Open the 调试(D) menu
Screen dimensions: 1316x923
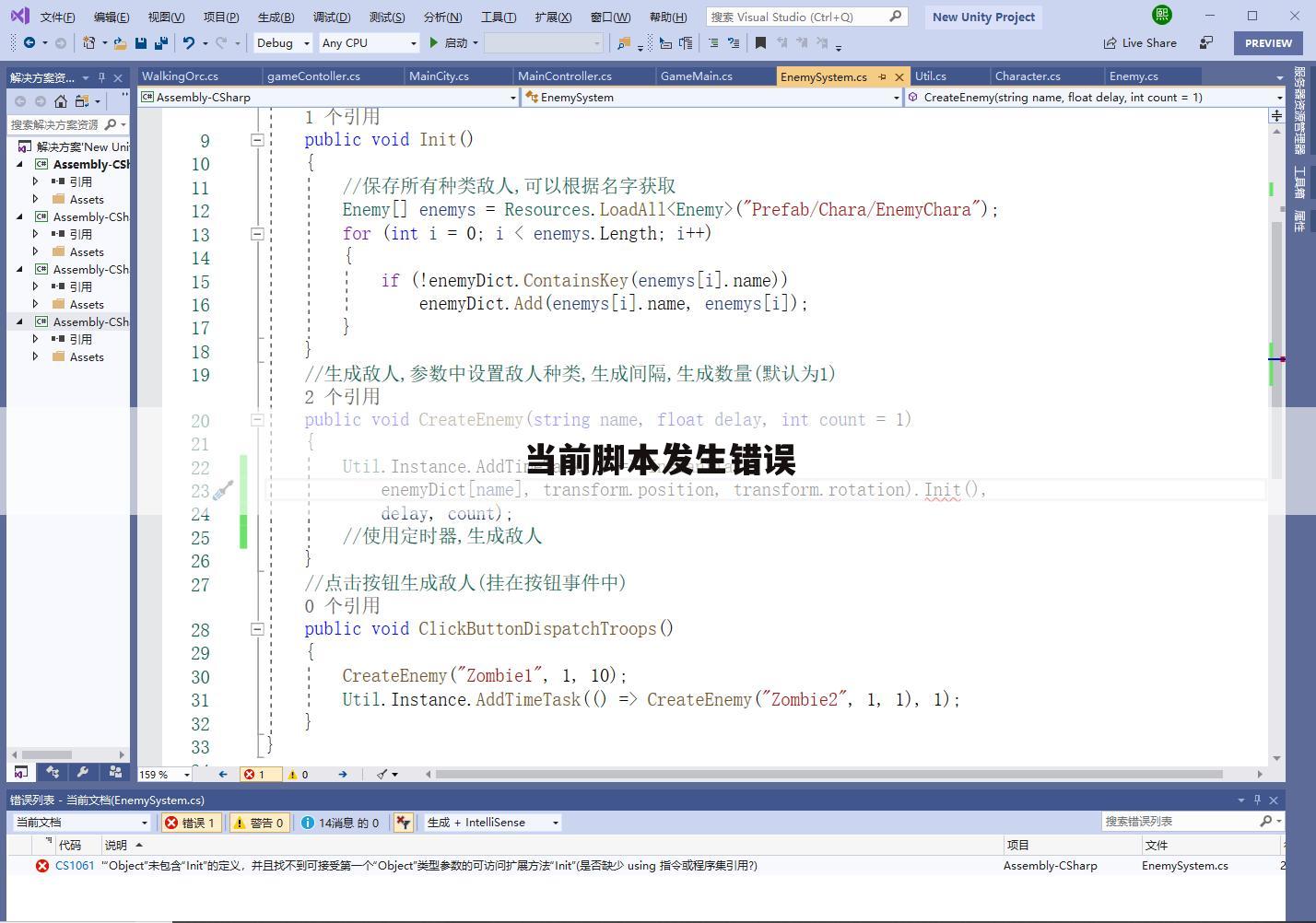point(331,17)
